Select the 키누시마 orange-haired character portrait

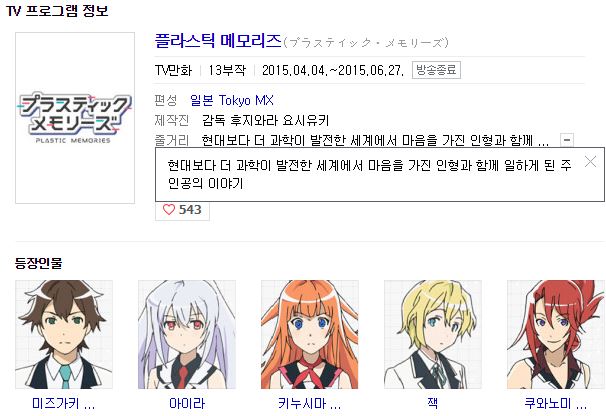(x=310, y=334)
